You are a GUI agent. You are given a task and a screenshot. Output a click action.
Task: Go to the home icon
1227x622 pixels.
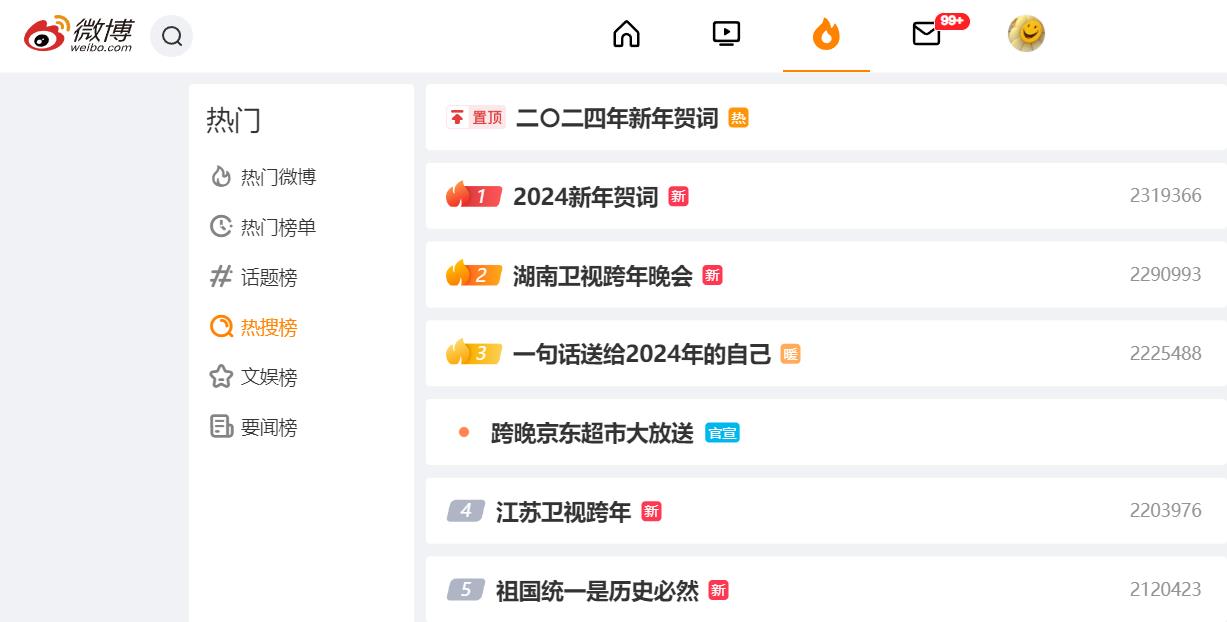[626, 34]
